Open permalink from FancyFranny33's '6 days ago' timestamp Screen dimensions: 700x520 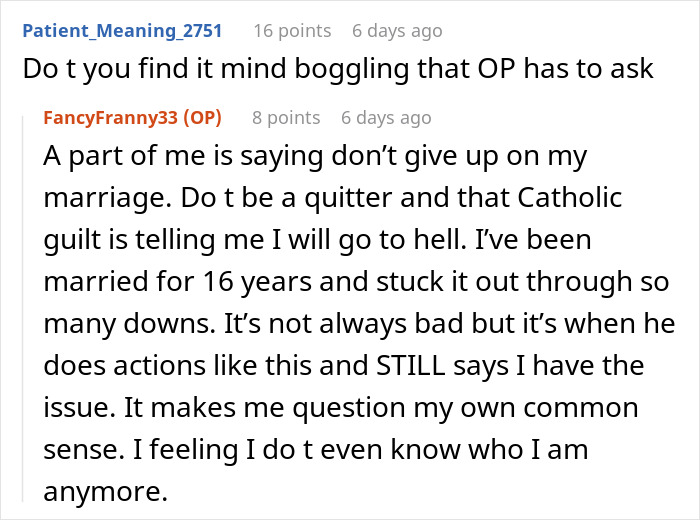pyautogui.click(x=386, y=118)
